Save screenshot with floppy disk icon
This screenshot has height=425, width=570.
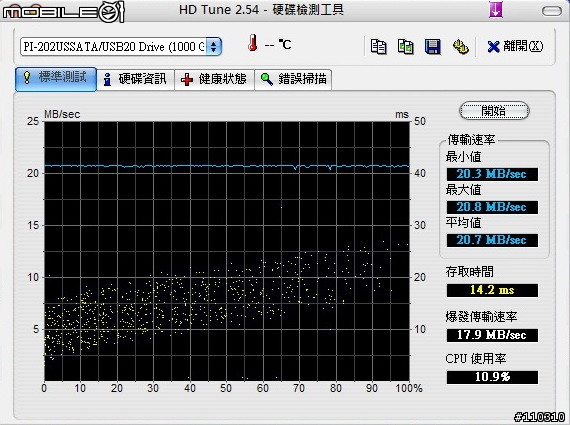click(433, 47)
